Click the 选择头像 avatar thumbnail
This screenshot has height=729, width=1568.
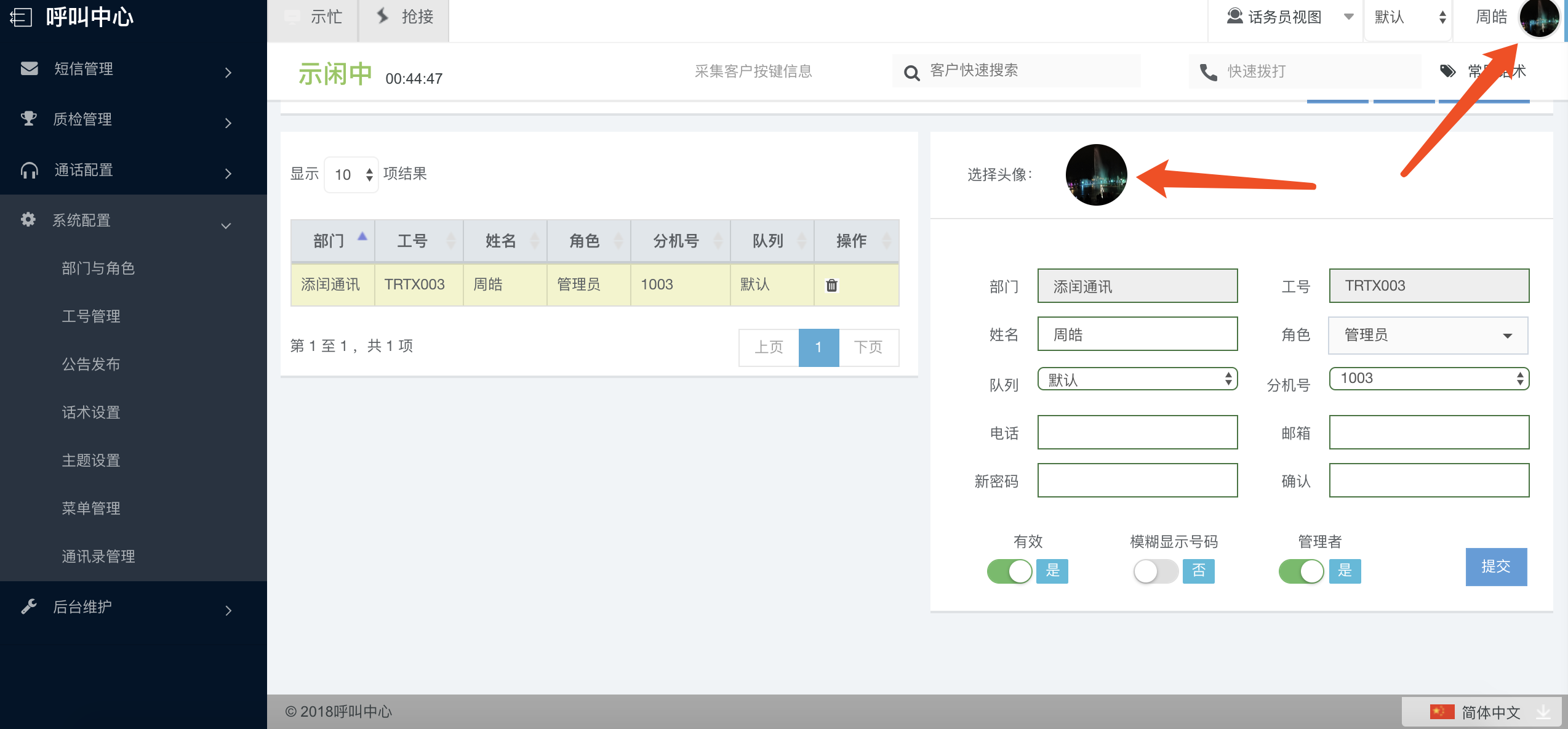1096,175
